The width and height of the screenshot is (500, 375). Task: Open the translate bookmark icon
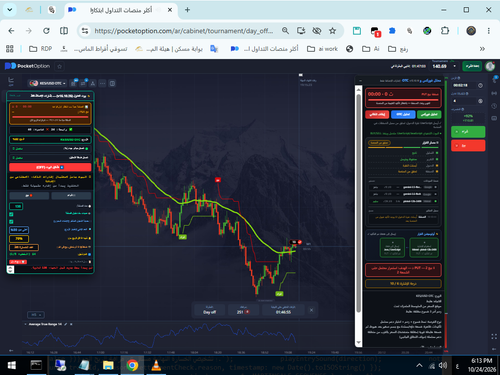[214, 49]
